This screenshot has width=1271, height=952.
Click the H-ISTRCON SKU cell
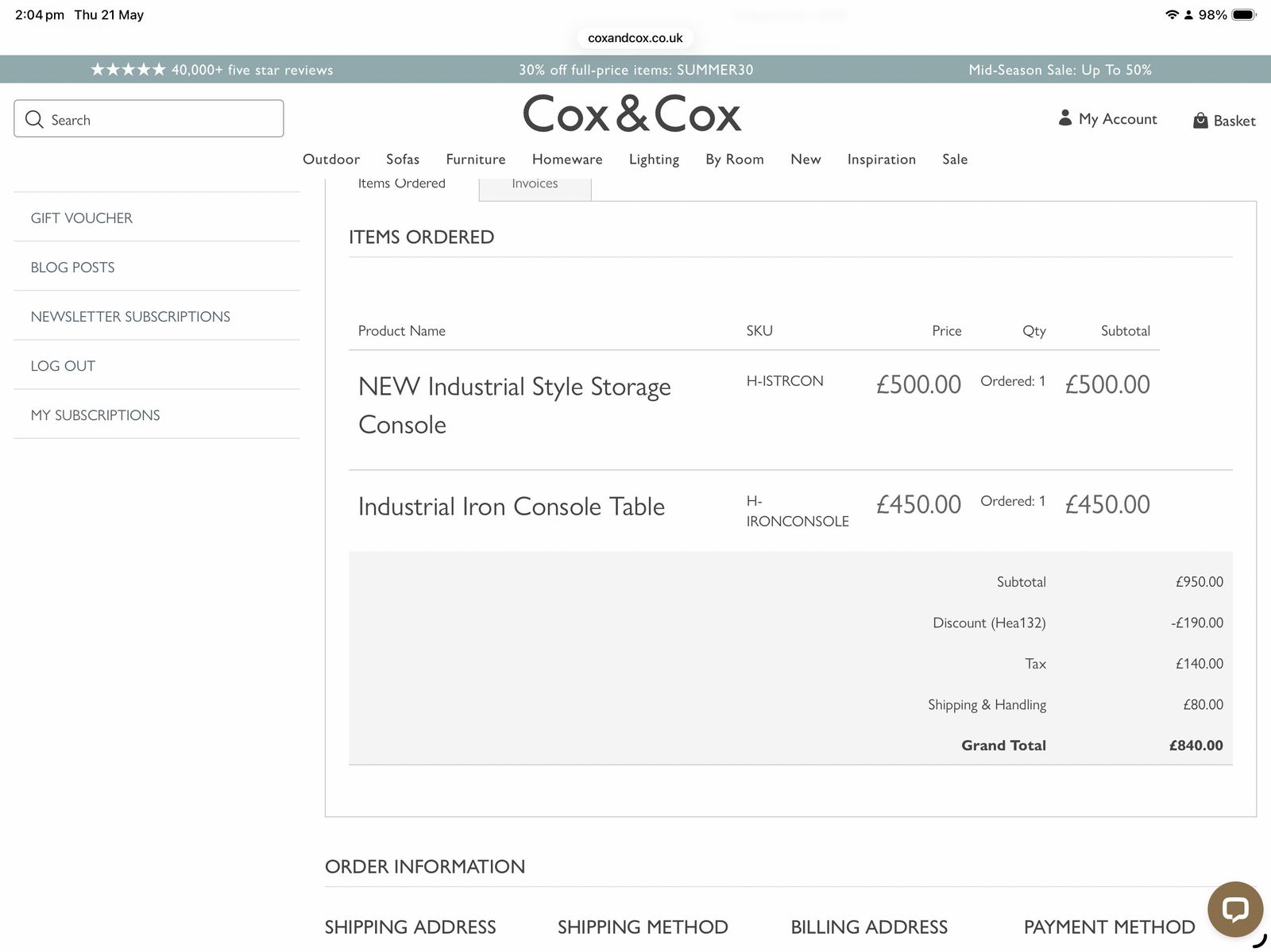coord(785,380)
